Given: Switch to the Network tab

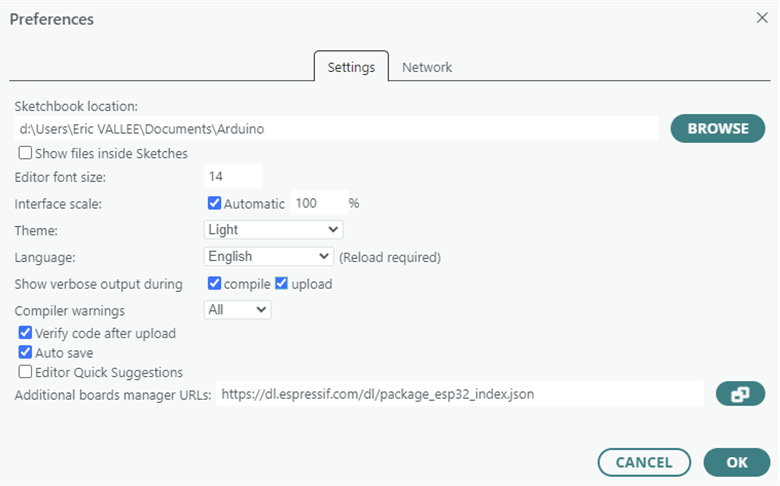Looking at the screenshot, I should pyautogui.click(x=427, y=67).
